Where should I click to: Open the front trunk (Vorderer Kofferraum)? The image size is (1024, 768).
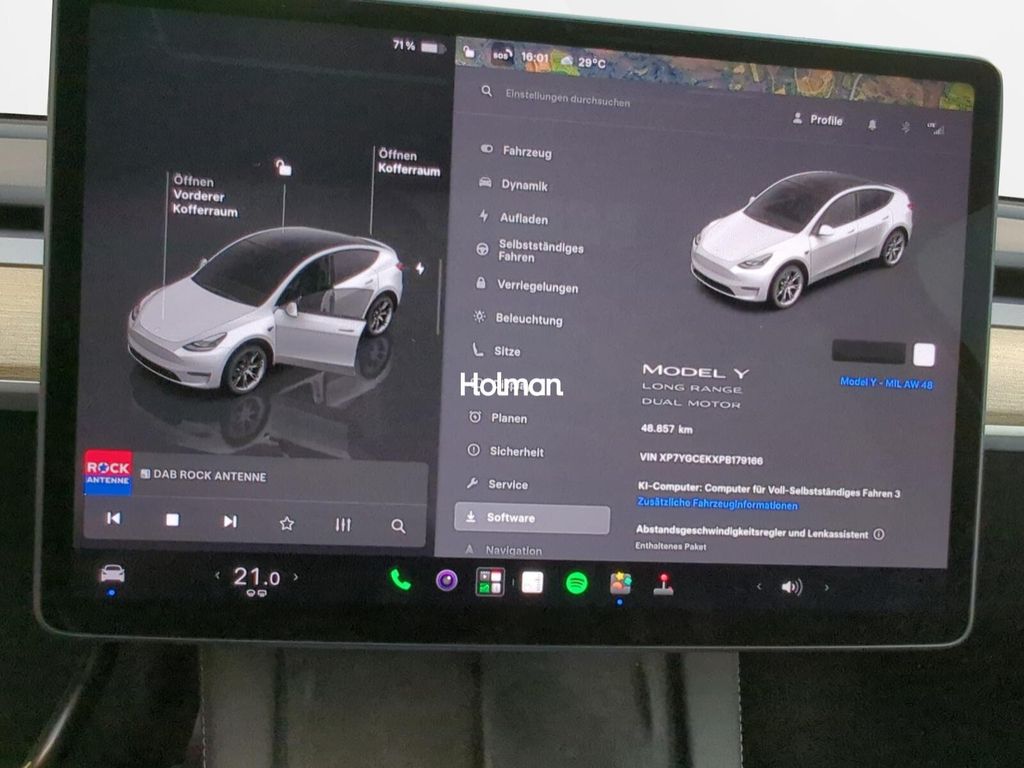click(204, 196)
